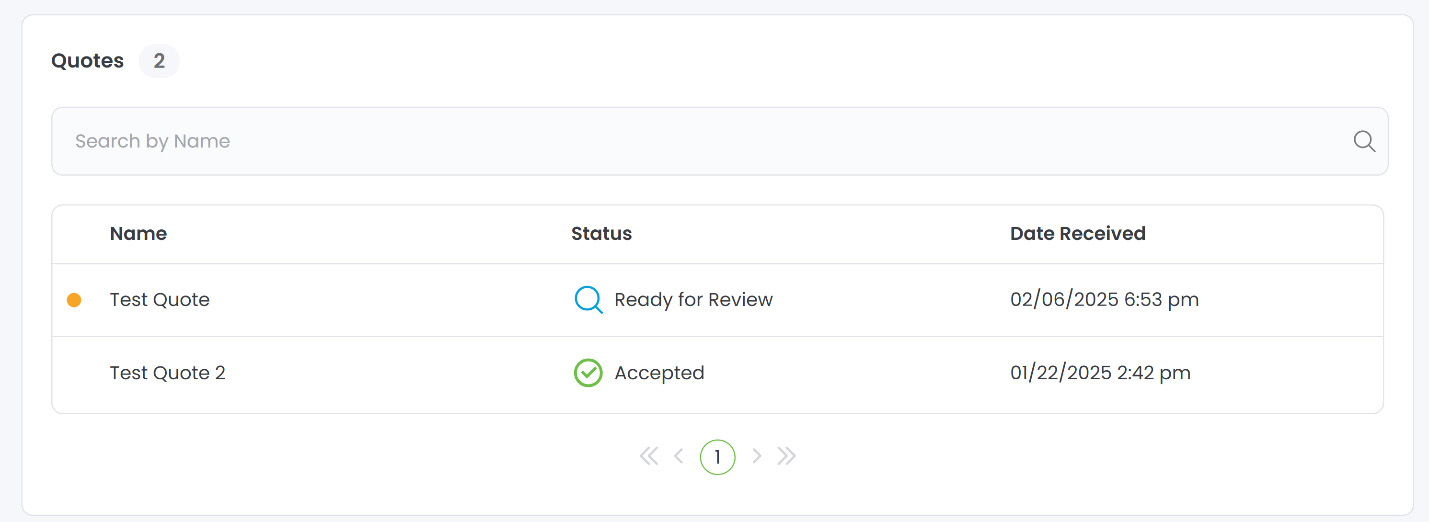Click the orange unread dot indicator
1429x522 pixels.
74,300
